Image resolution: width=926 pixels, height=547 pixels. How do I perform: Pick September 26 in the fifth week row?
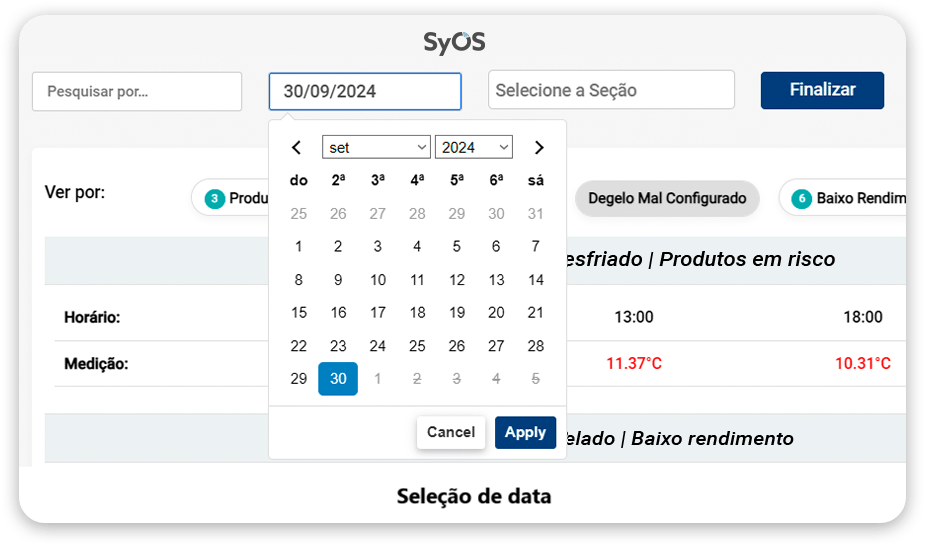[x=457, y=346]
